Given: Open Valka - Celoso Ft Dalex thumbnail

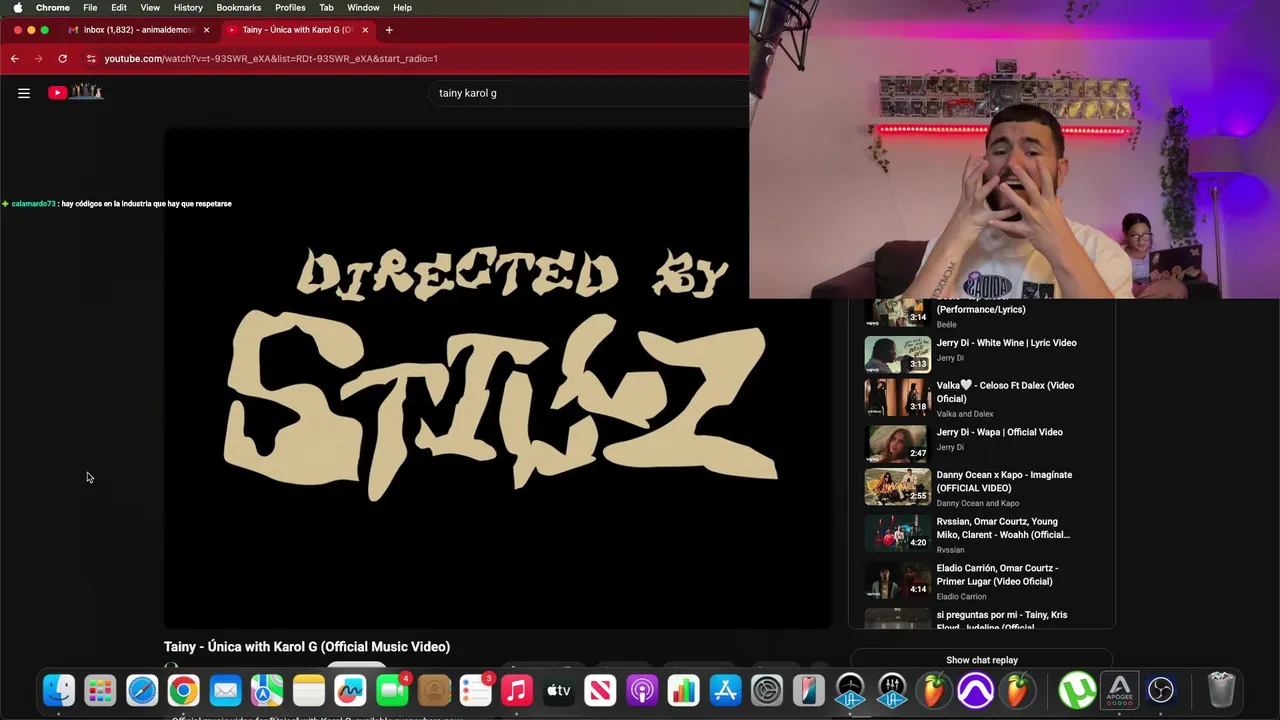Looking at the screenshot, I should (x=897, y=397).
